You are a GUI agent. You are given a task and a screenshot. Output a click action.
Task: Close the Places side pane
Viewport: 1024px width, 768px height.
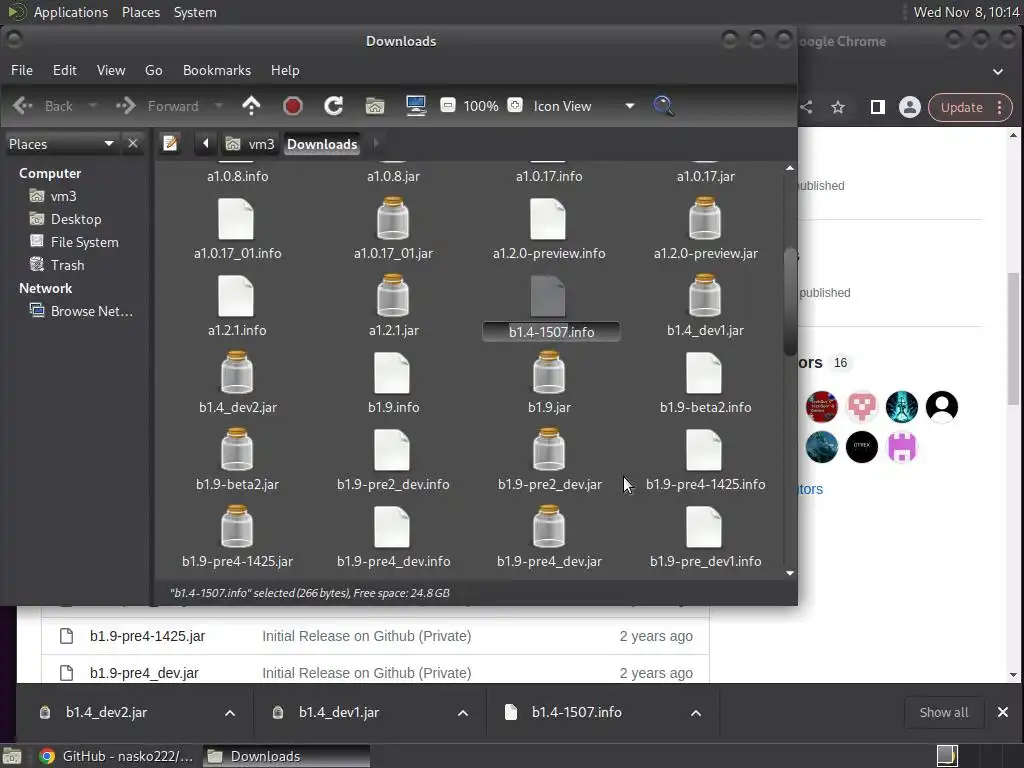(x=133, y=143)
